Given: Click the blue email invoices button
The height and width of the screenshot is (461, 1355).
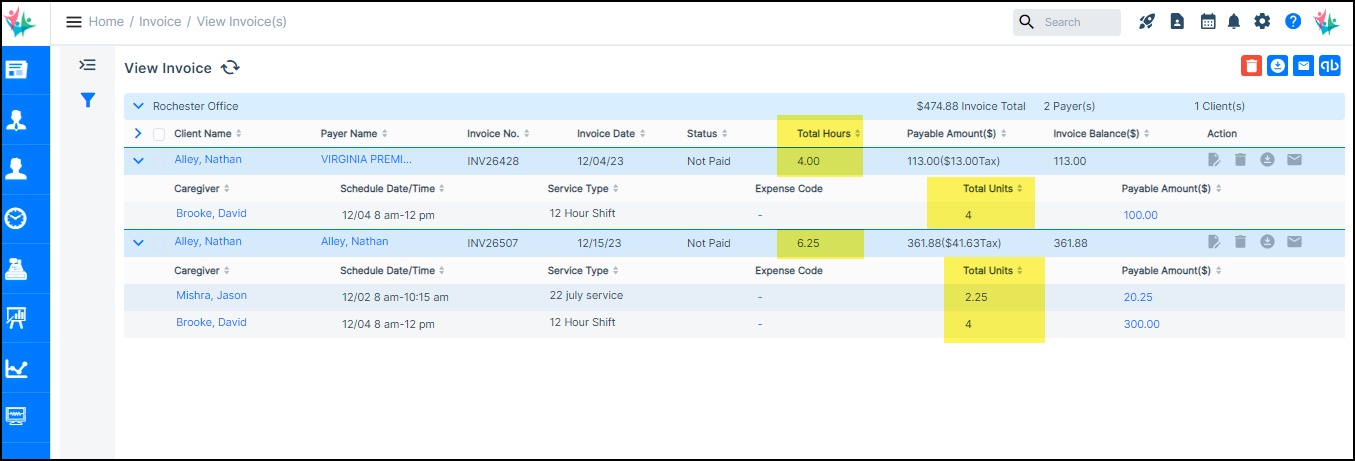Looking at the screenshot, I should (1303, 66).
